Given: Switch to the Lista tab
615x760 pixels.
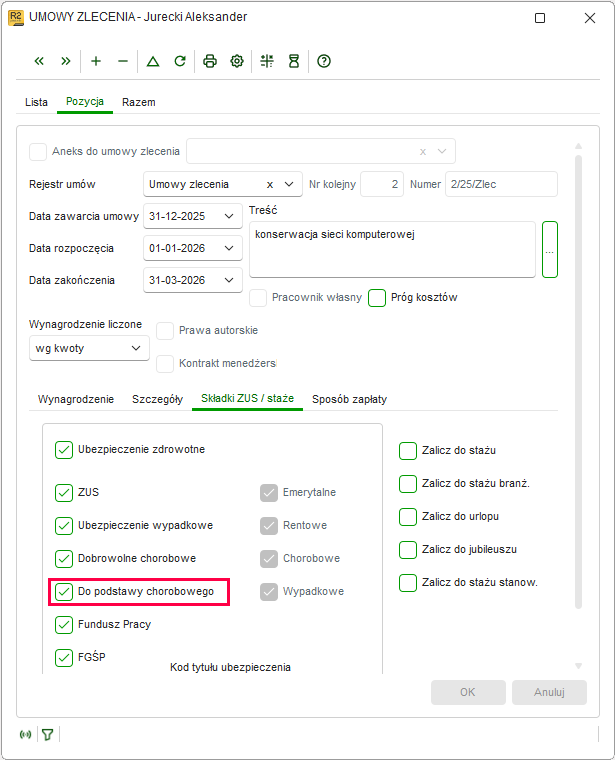Looking at the screenshot, I should [x=36, y=102].
